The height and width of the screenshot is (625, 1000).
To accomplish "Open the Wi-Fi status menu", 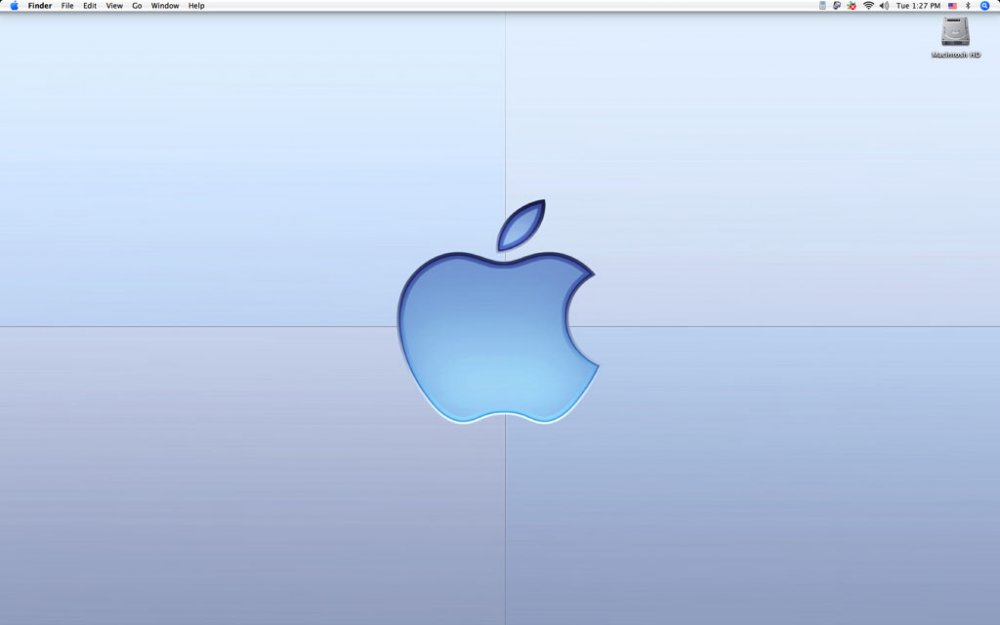I will 868,6.
